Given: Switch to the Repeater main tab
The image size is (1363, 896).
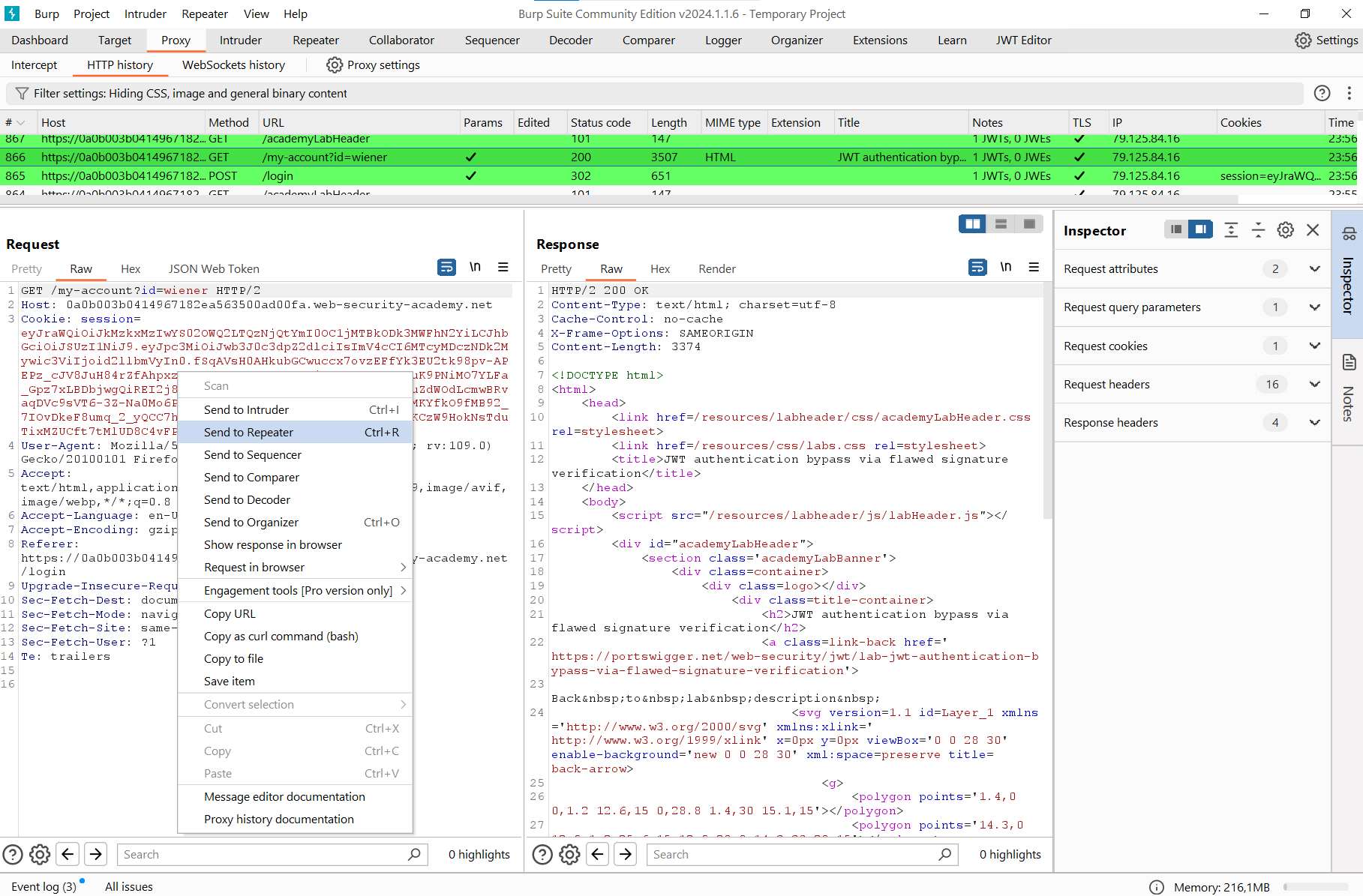Looking at the screenshot, I should pos(315,40).
